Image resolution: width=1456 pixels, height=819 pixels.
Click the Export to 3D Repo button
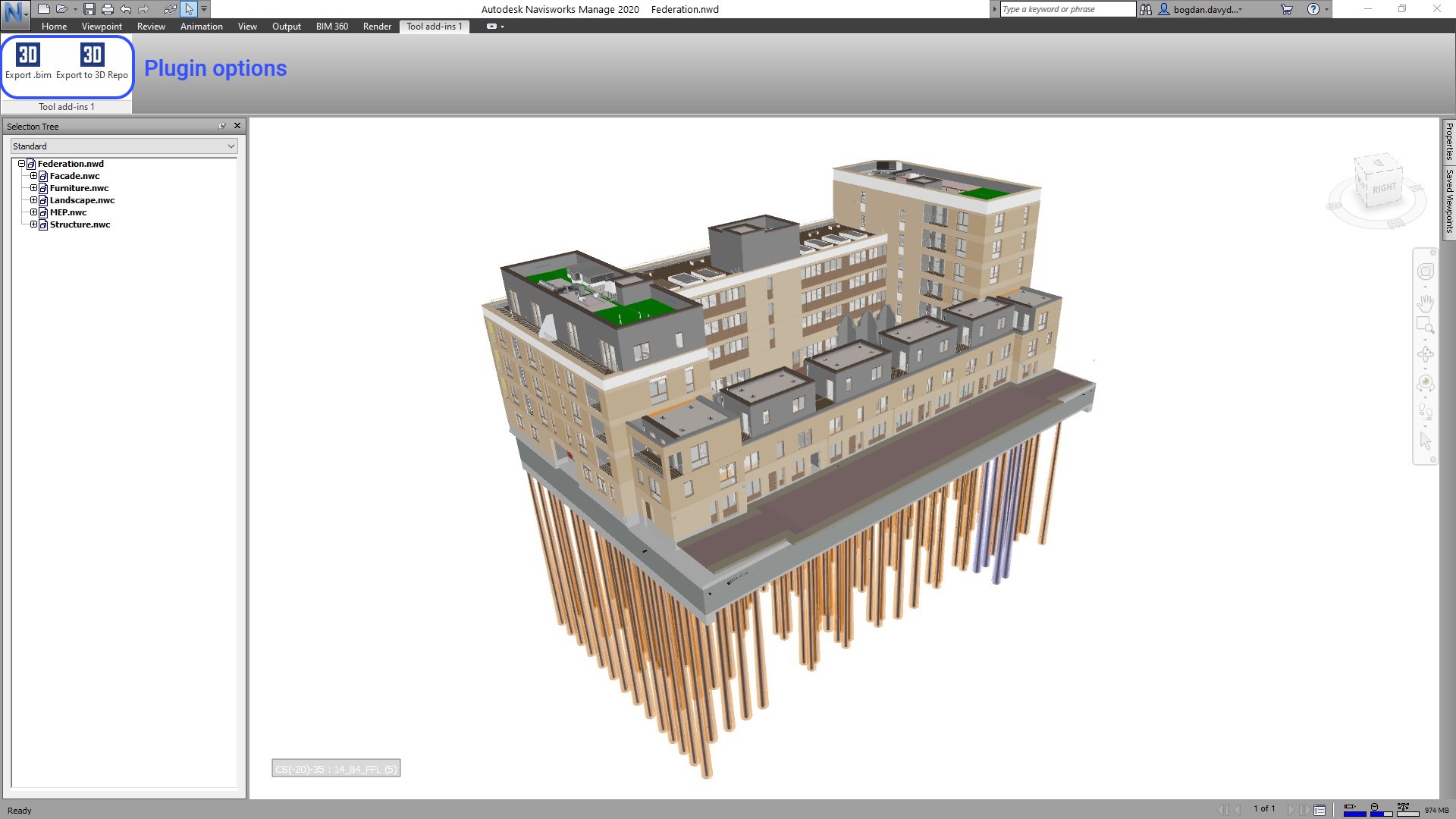pyautogui.click(x=92, y=61)
